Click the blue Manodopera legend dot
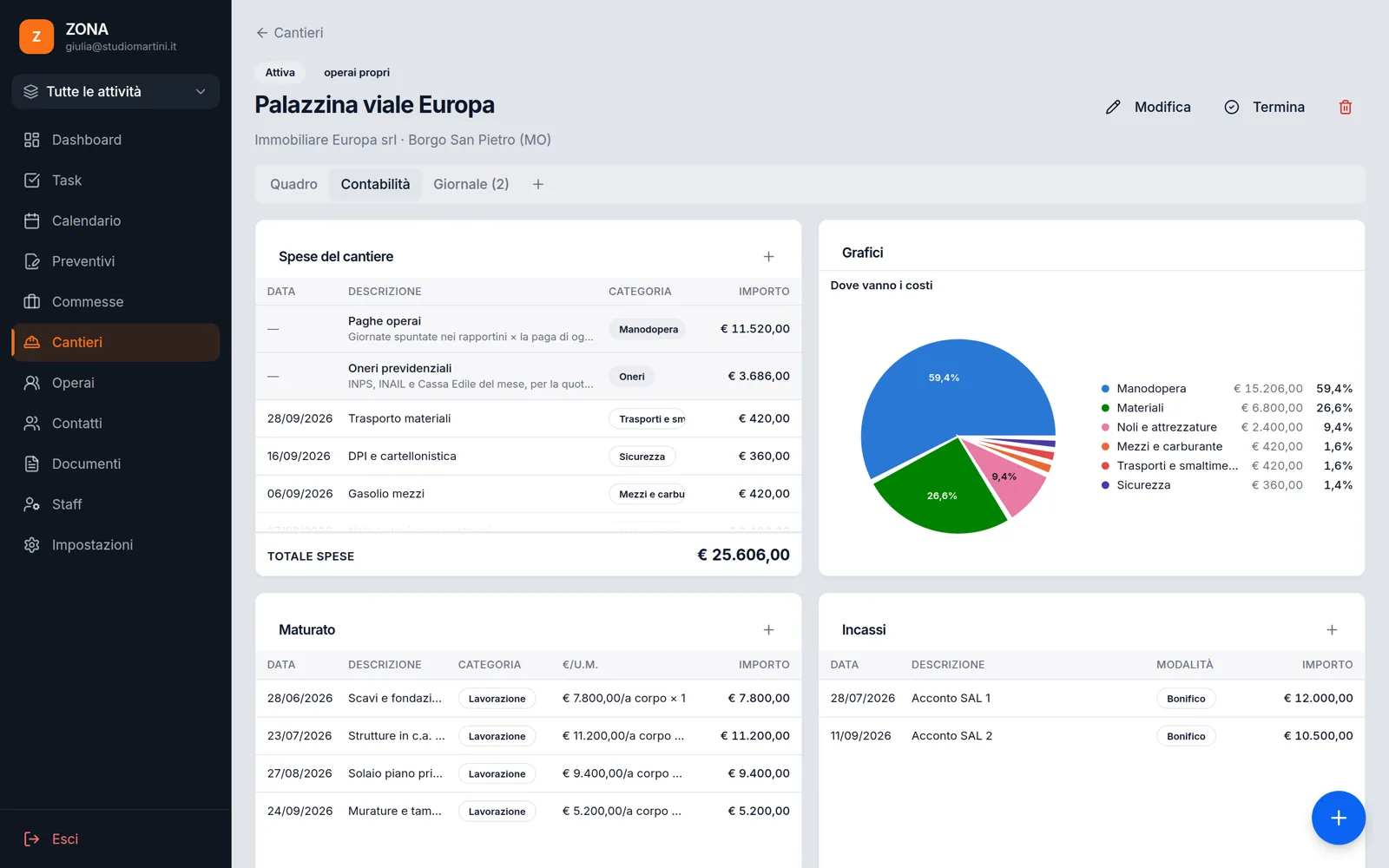The height and width of the screenshot is (868, 1389). click(x=1105, y=389)
